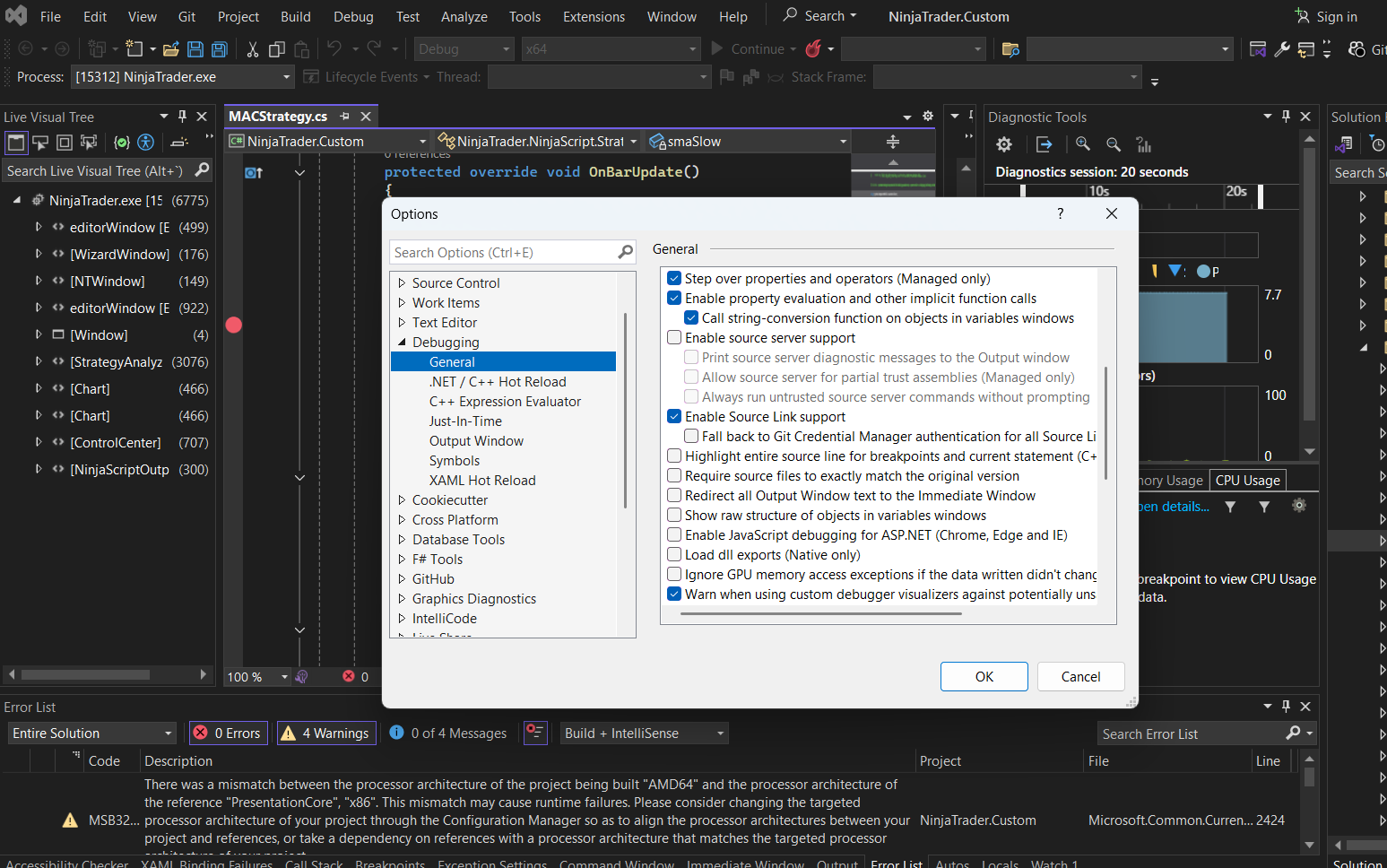Uncheck Enable Source Link support
1387x868 pixels.
coord(674,417)
